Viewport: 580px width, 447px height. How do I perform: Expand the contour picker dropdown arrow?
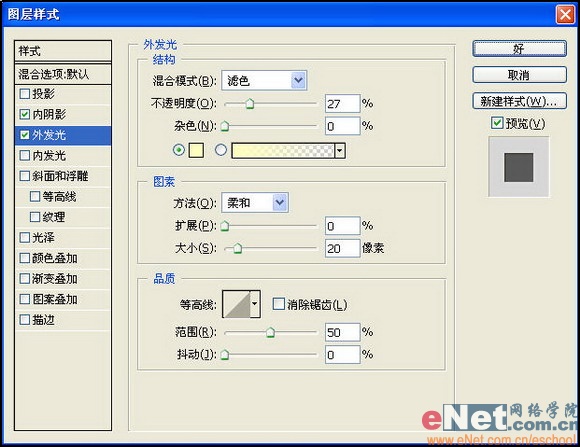255,304
